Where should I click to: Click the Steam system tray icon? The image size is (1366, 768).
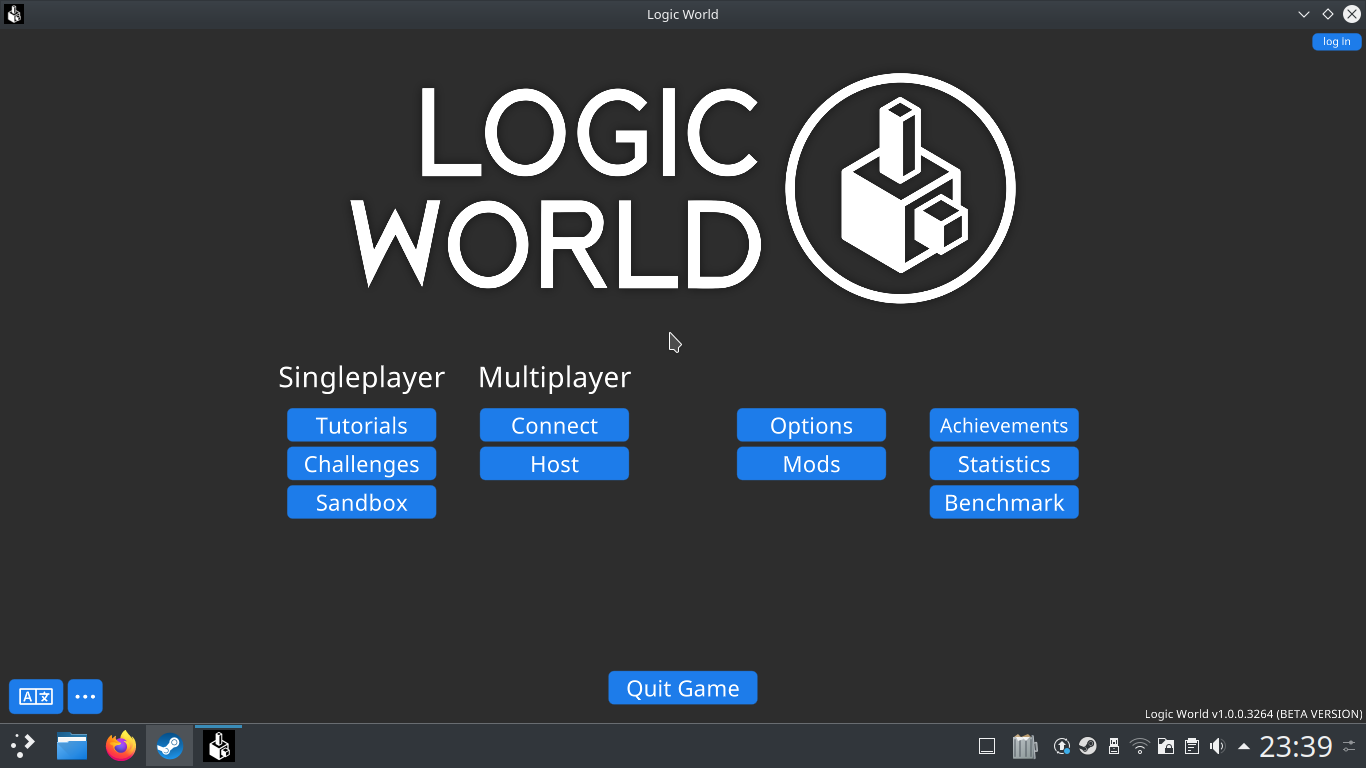1088,746
